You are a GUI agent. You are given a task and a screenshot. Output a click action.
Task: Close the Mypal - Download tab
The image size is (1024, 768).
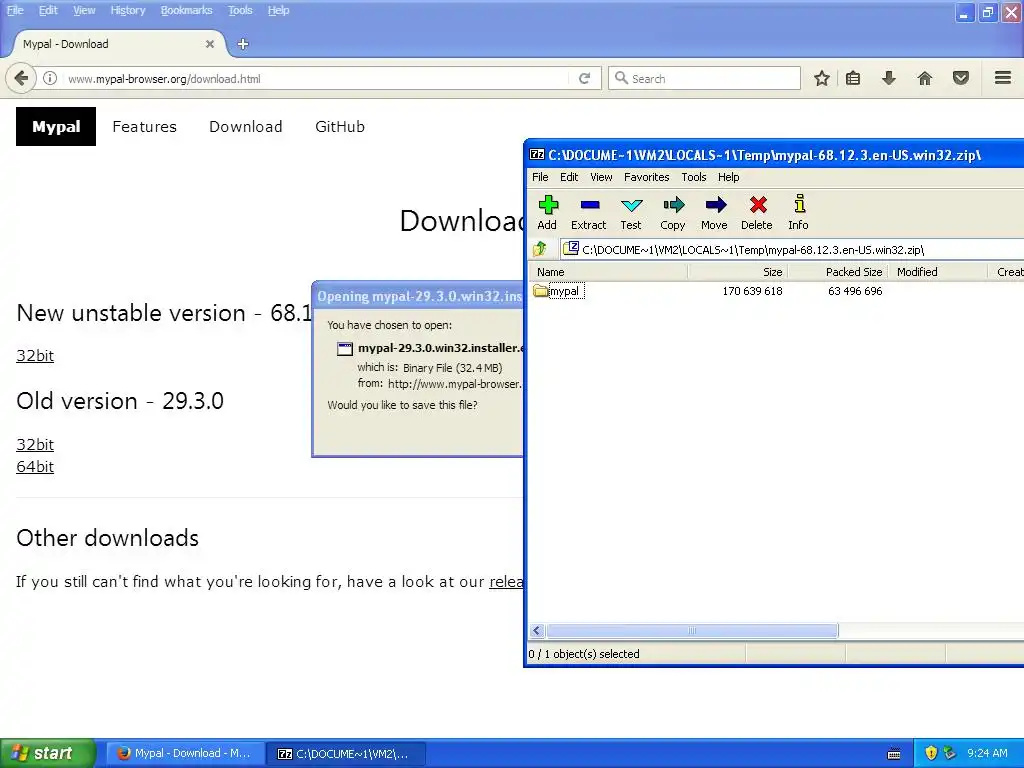pyautogui.click(x=210, y=44)
